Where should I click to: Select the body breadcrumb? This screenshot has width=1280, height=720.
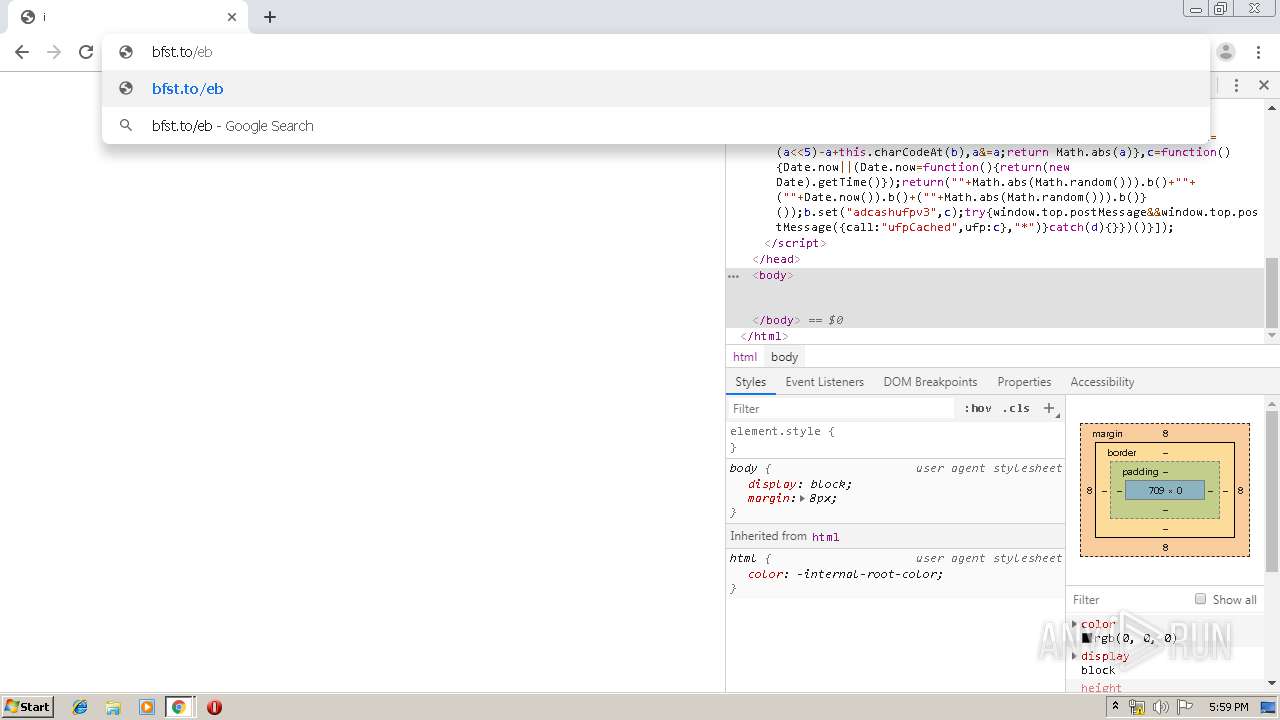(785, 357)
